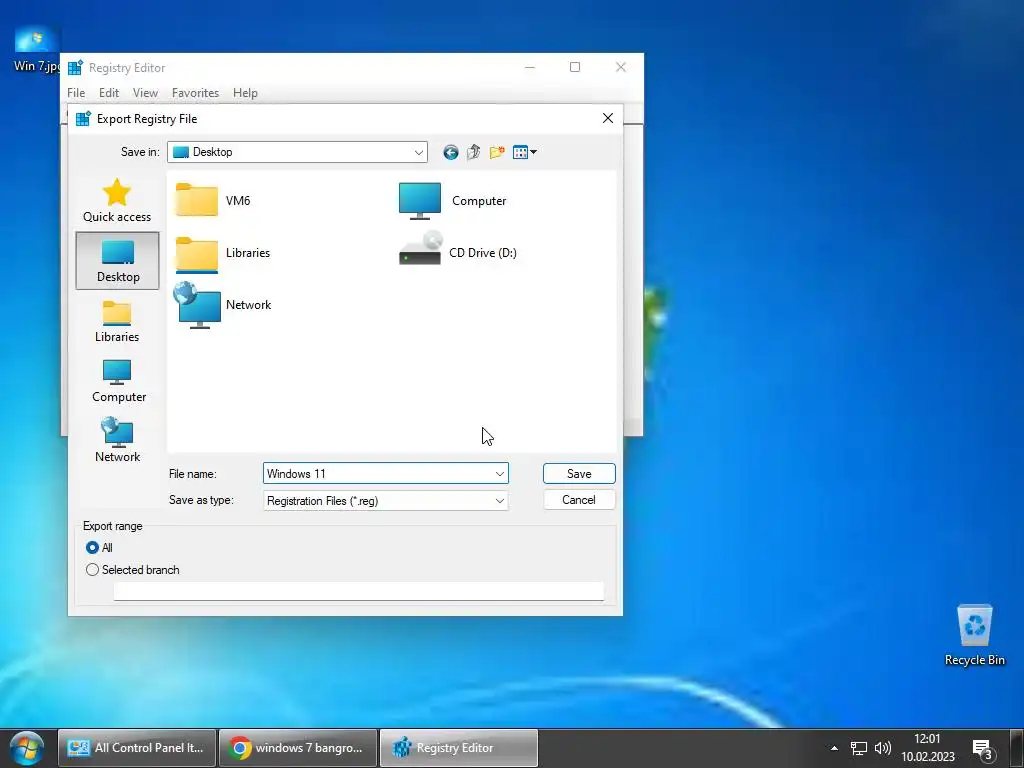Select Desktop in the places bar
The width and height of the screenshot is (1024, 768).
(118, 261)
